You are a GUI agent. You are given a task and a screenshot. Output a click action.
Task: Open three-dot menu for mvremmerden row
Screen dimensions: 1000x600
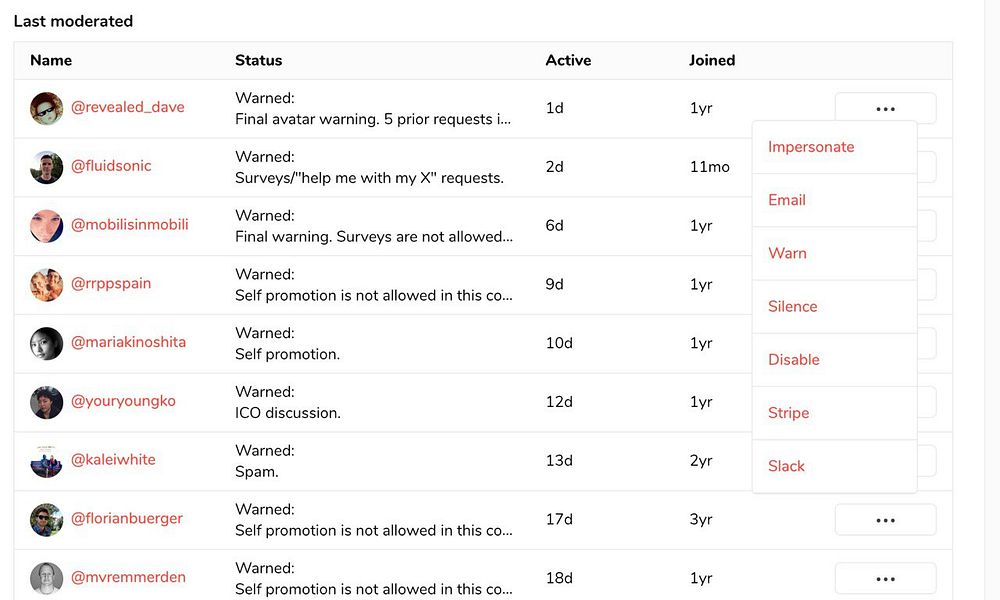tap(885, 578)
